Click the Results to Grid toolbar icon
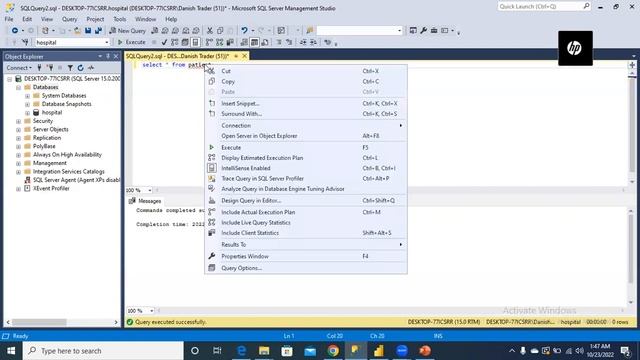640x360 pixels. click(254, 42)
